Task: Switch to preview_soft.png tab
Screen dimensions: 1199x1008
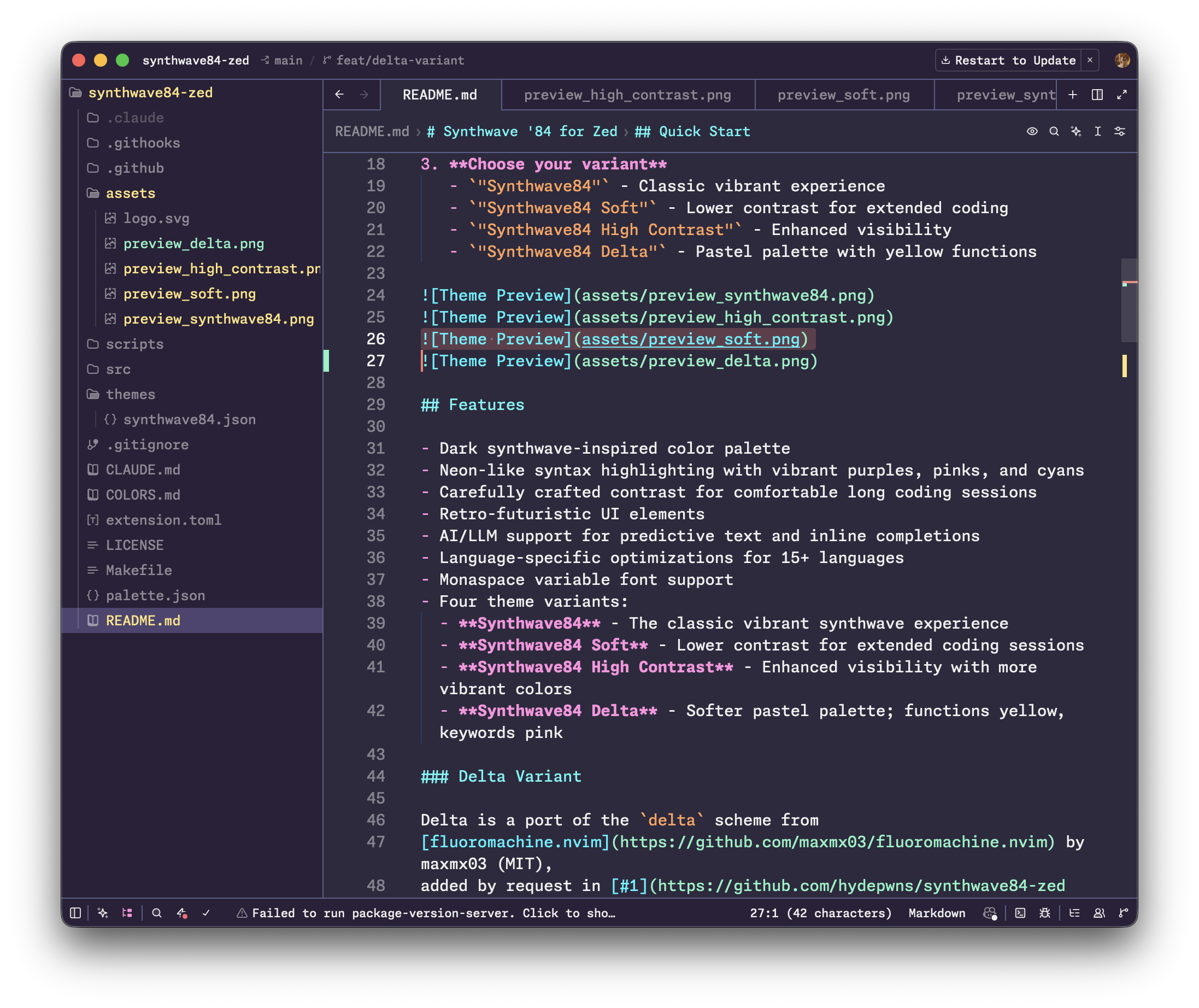Action: click(844, 95)
